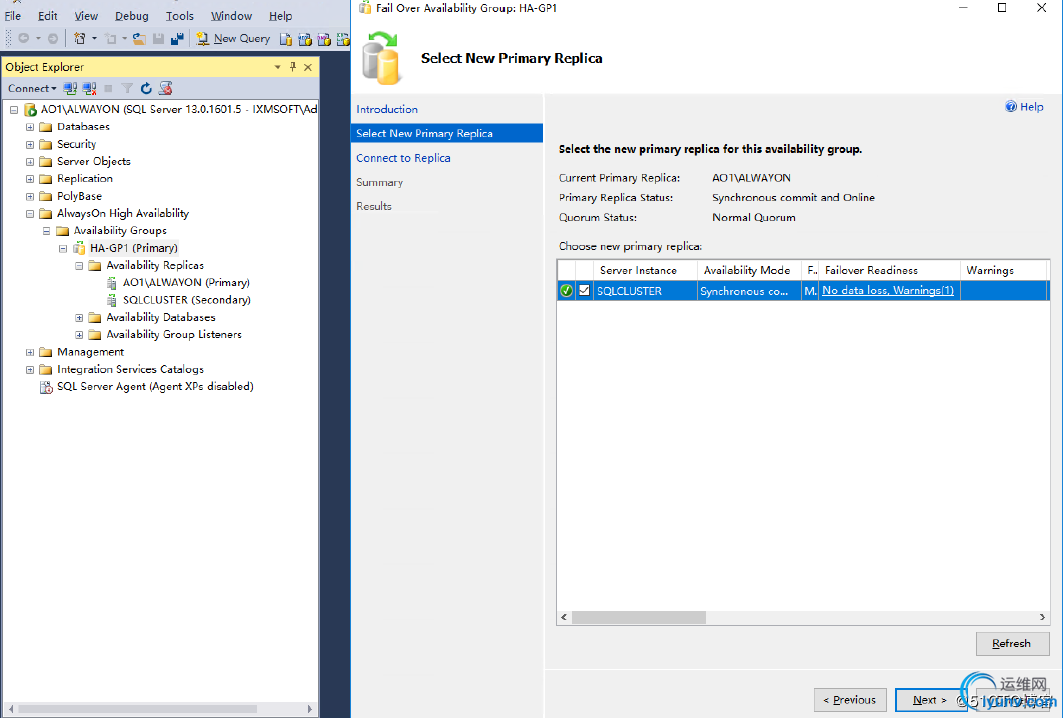Toggle the Object Explorer auto-hide pin
This screenshot has height=718, width=1063.
pyautogui.click(x=293, y=66)
